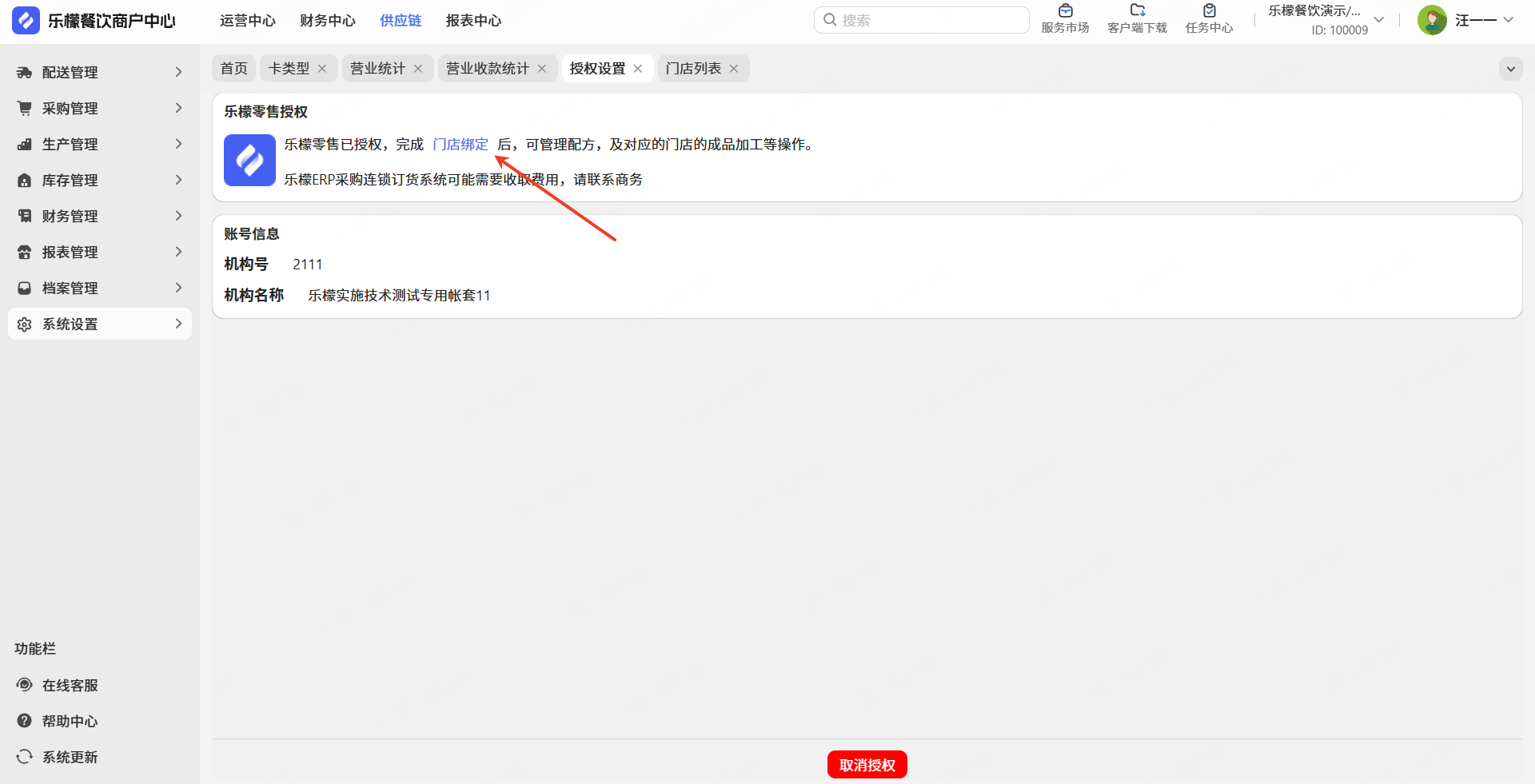Open 配送管理 truck icon in sidebar
This screenshot has height=784, width=1535.
[25, 73]
